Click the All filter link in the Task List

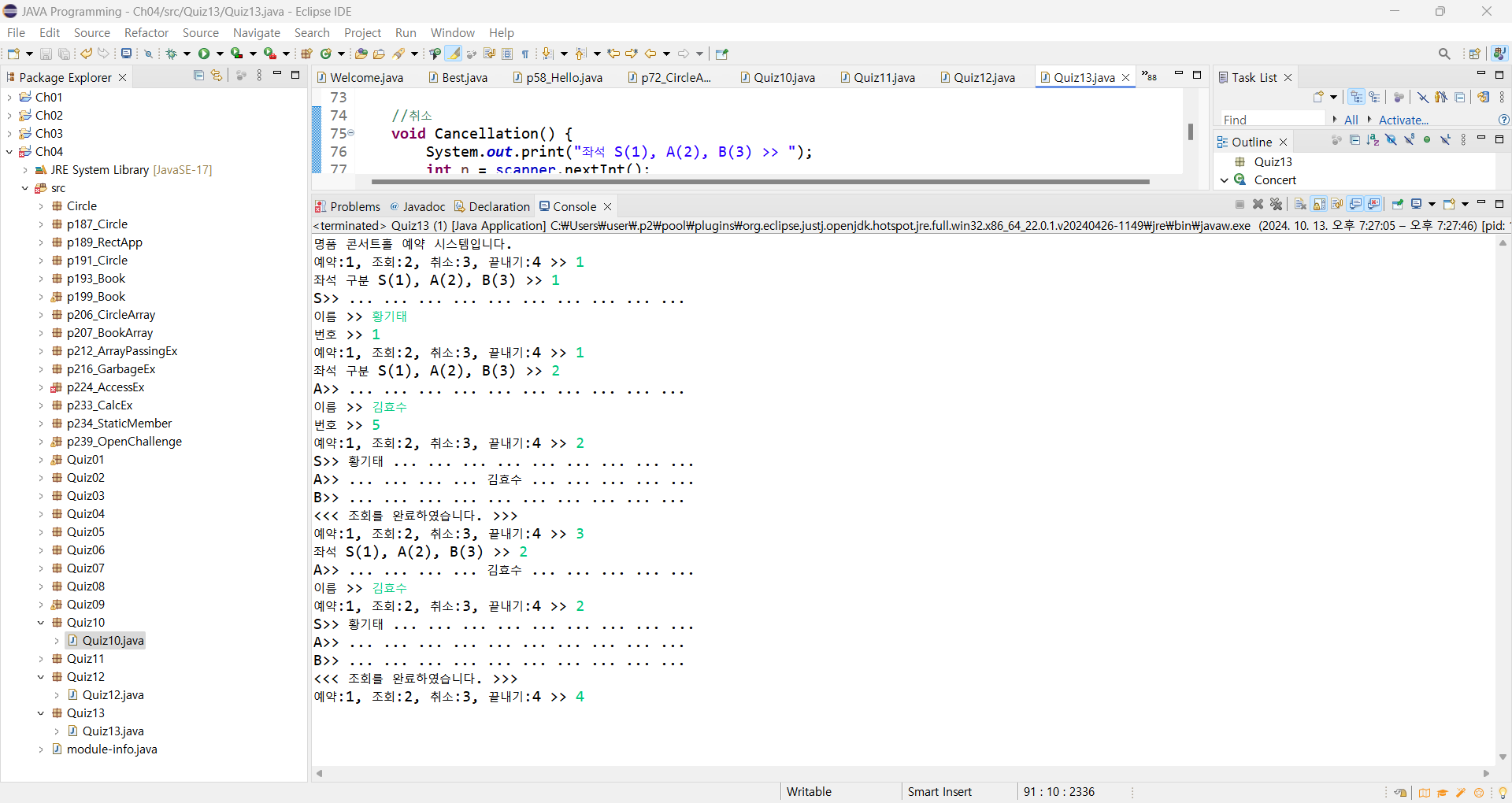point(1351,120)
